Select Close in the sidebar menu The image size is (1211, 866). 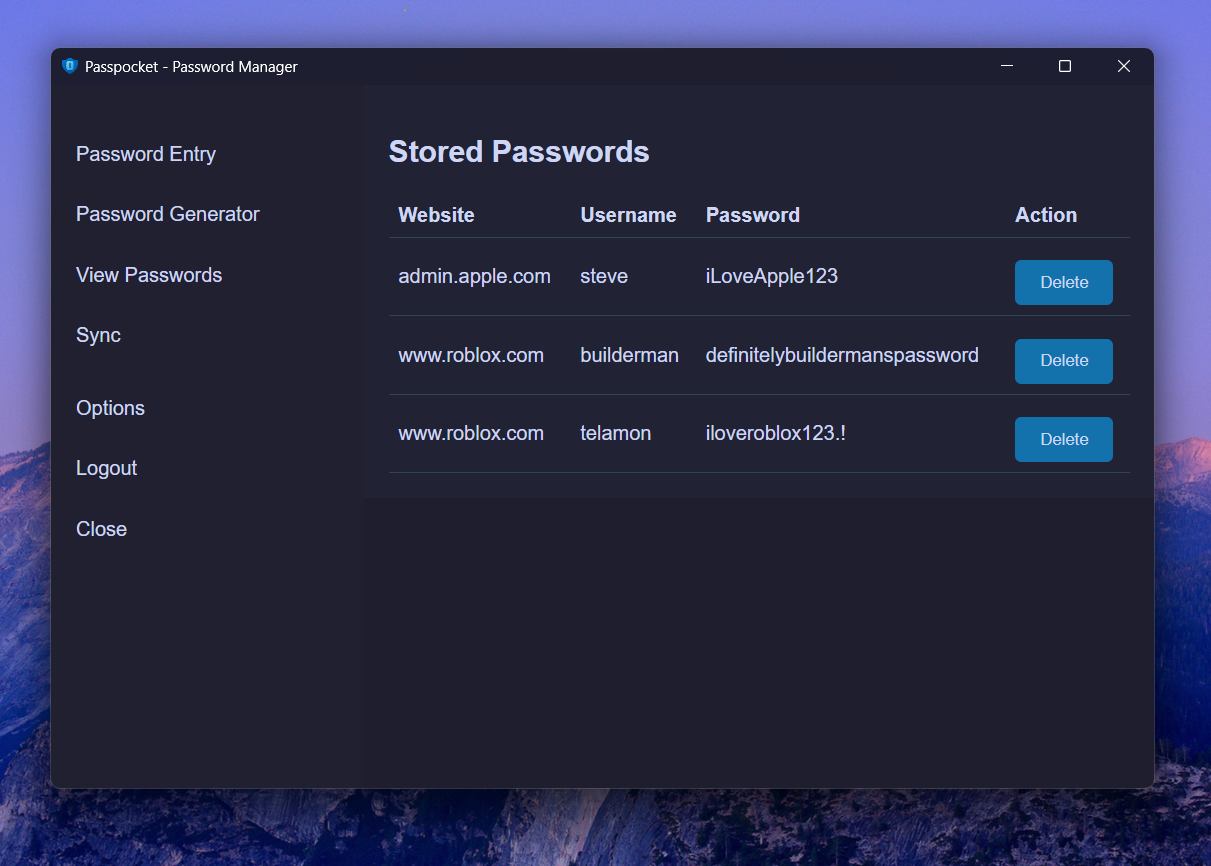[101, 529]
